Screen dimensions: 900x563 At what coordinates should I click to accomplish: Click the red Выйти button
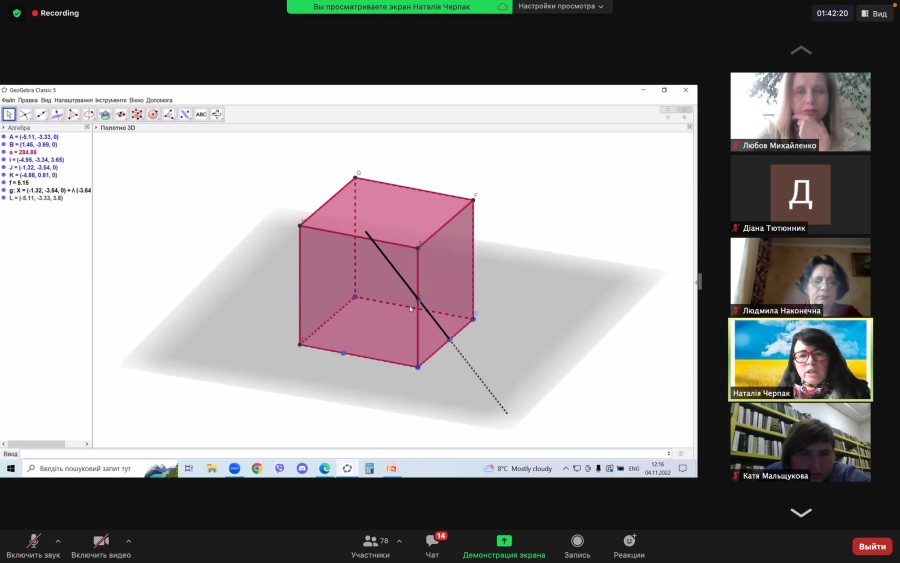872,546
